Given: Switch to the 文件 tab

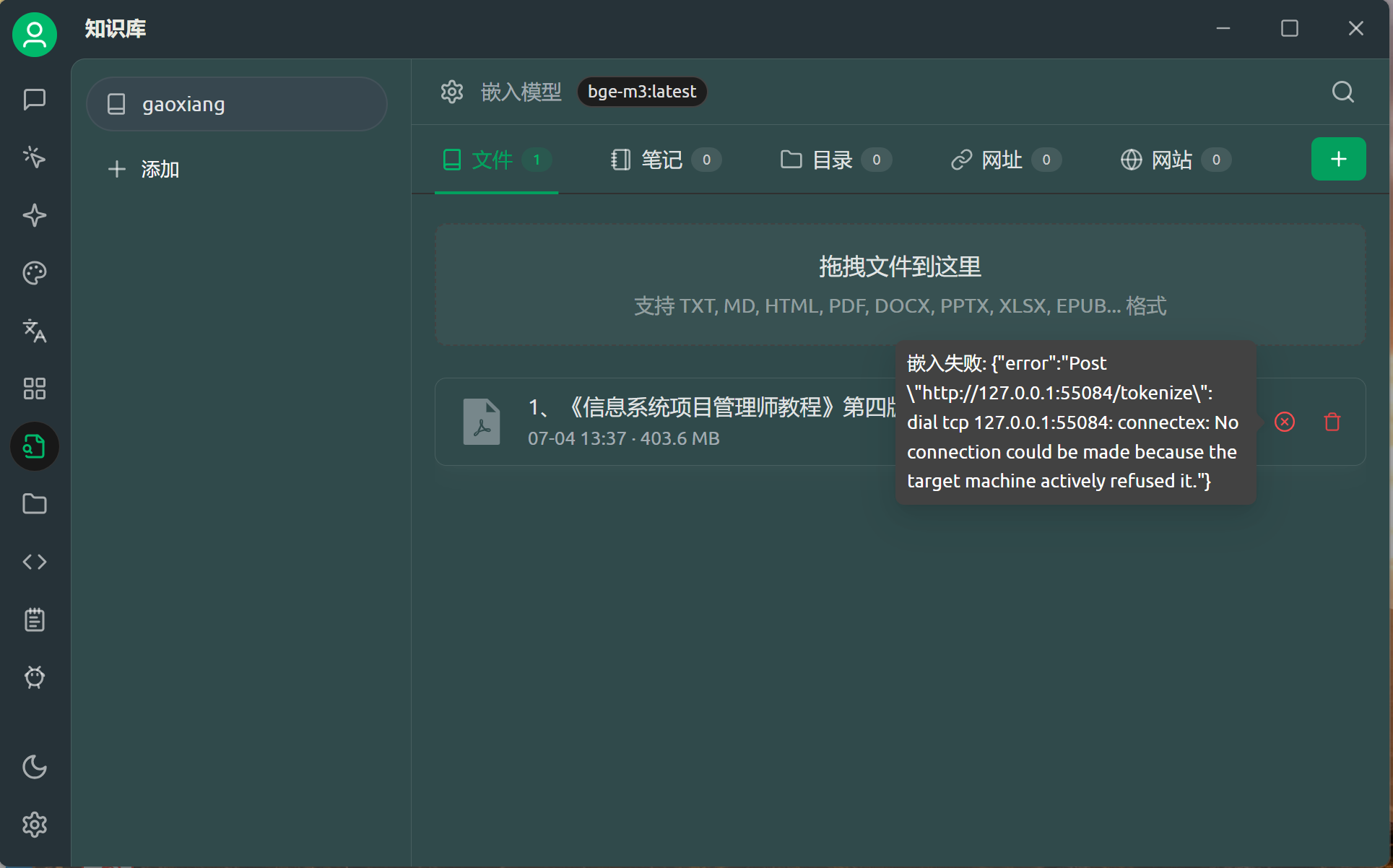Looking at the screenshot, I should [x=496, y=160].
